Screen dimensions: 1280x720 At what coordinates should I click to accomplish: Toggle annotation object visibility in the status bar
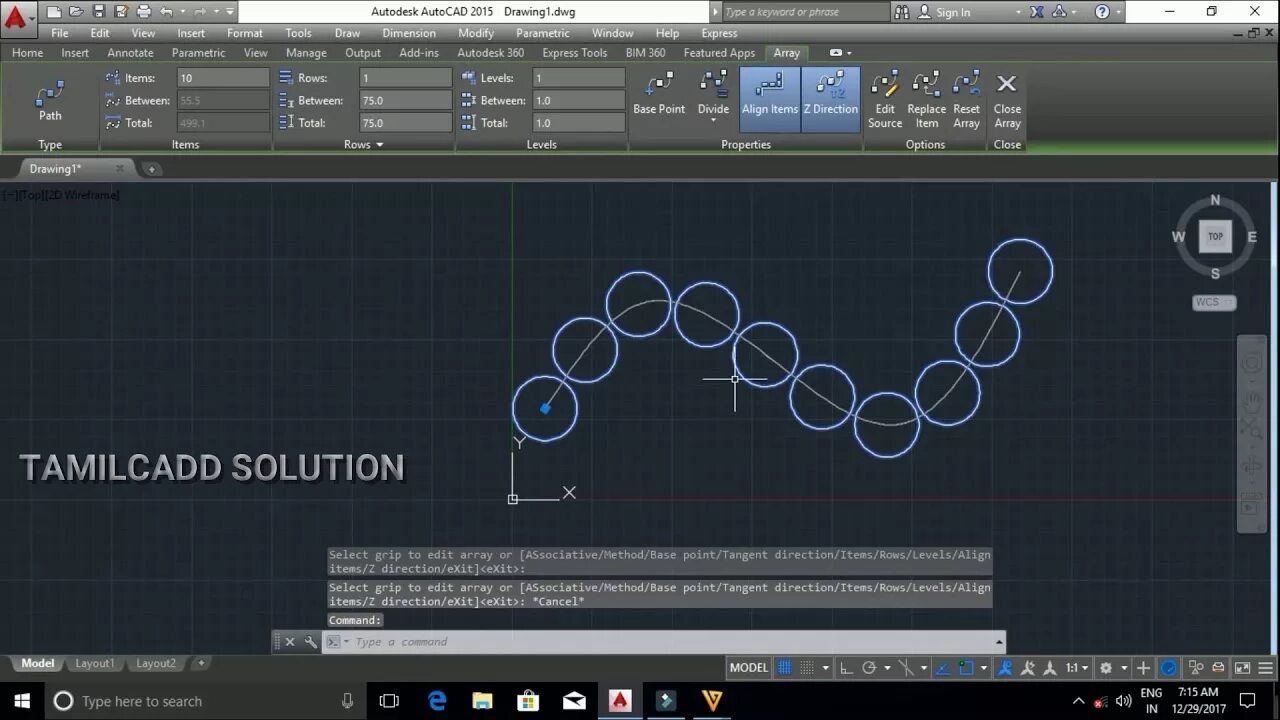[x=1004, y=668]
